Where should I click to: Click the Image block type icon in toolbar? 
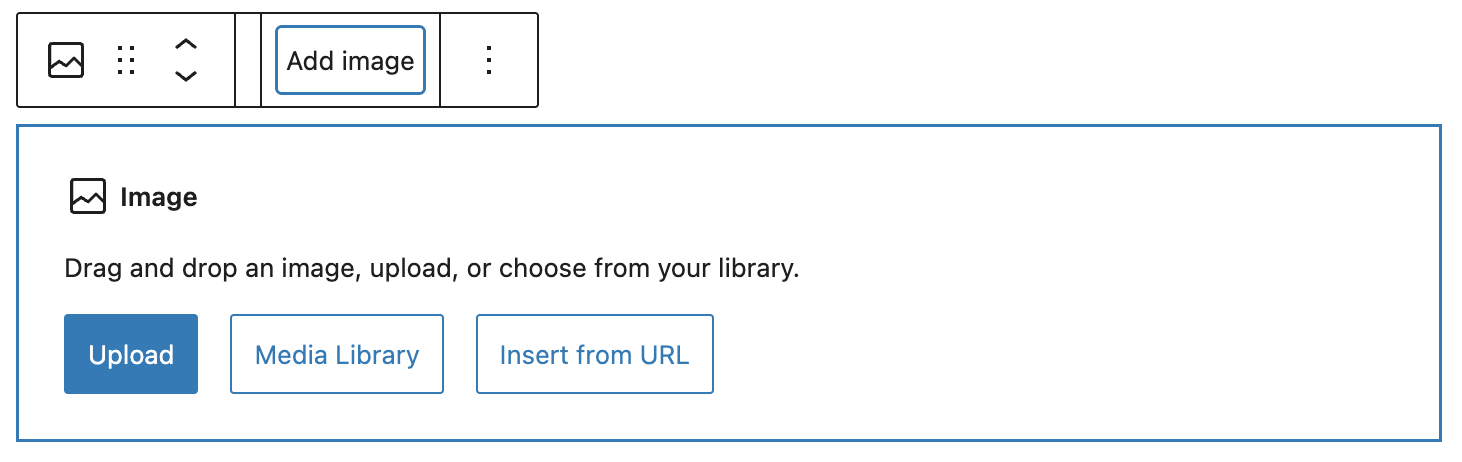tap(66, 60)
